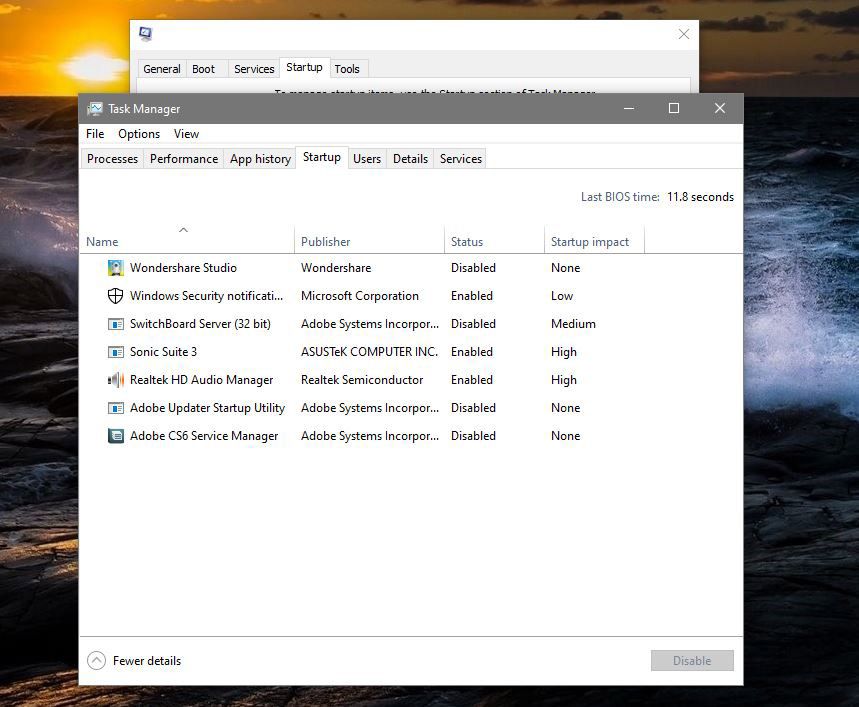The height and width of the screenshot is (707, 859).
Task: Open the View menu
Action: point(186,133)
